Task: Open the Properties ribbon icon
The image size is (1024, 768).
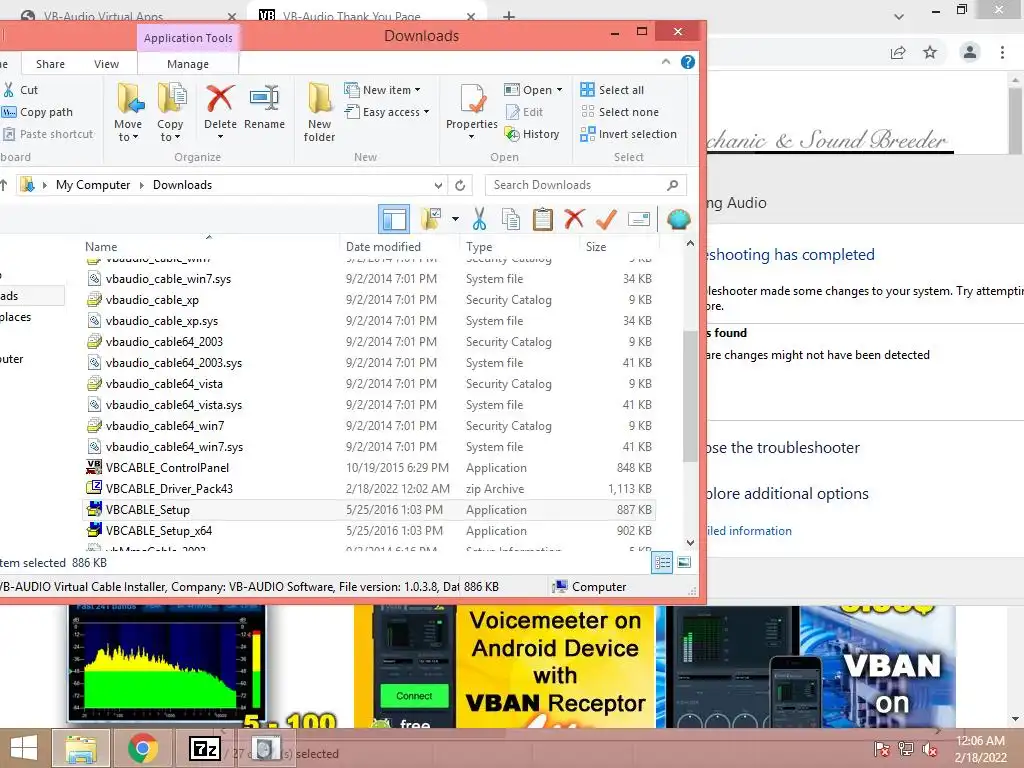Action: tap(472, 99)
